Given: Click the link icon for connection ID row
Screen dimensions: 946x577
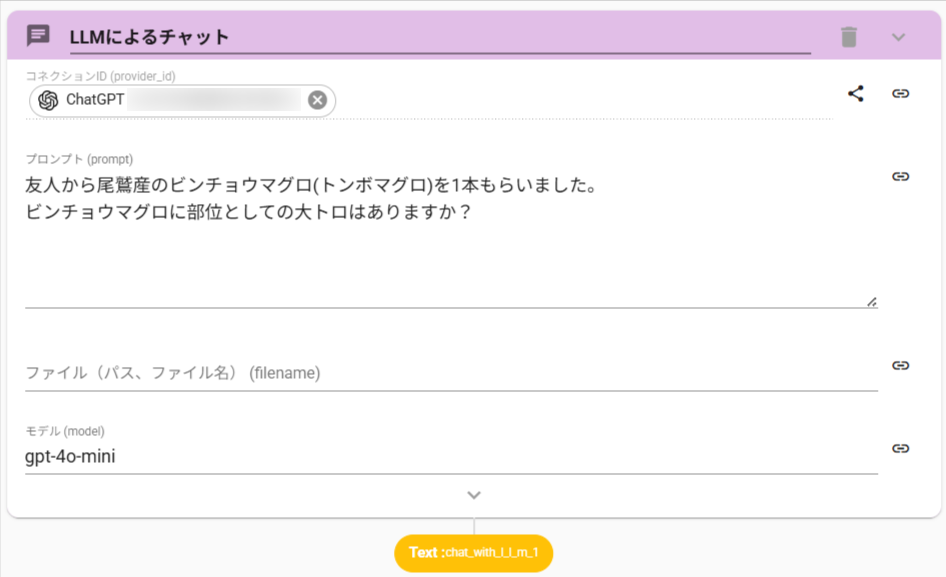Looking at the screenshot, I should pyautogui.click(x=900, y=94).
